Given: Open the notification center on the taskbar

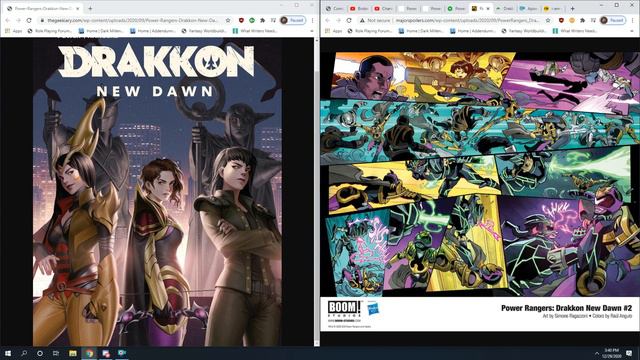Looking at the screenshot, I should (629, 353).
